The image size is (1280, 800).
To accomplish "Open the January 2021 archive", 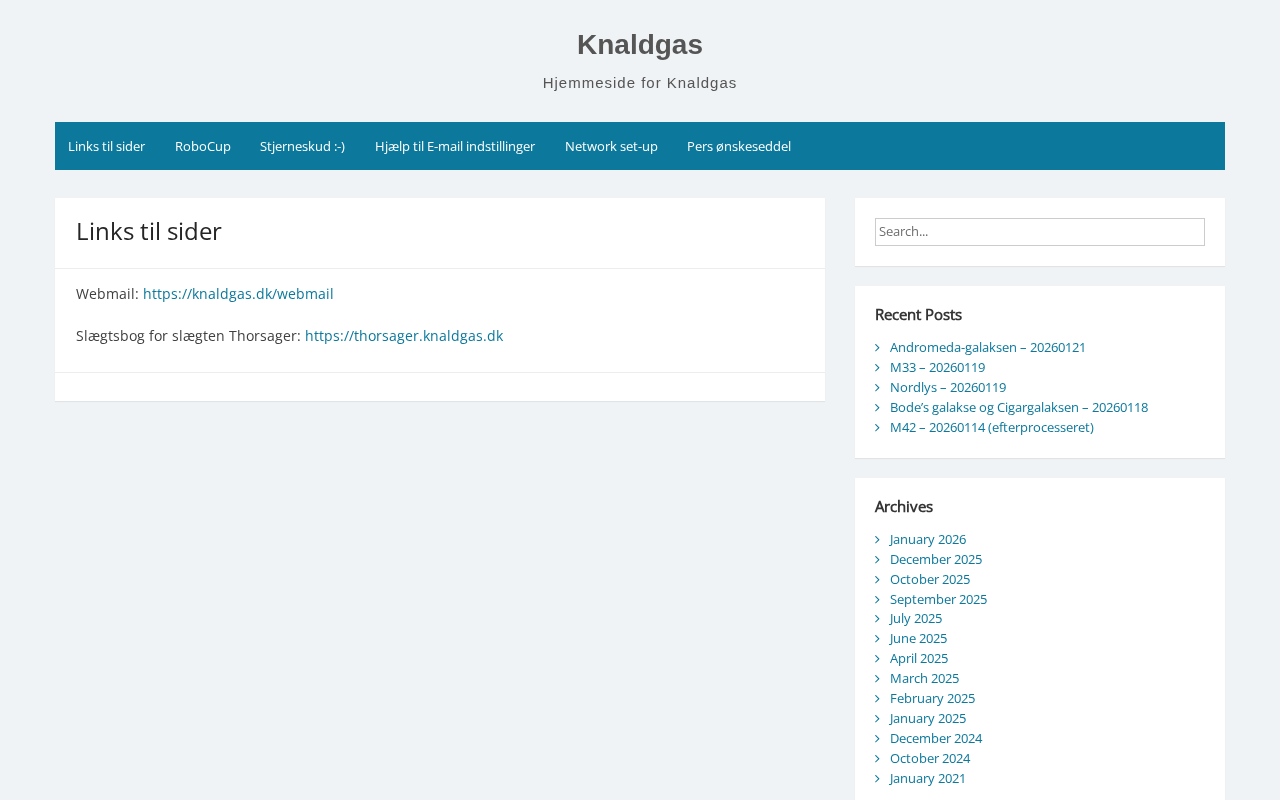I will coord(928,778).
